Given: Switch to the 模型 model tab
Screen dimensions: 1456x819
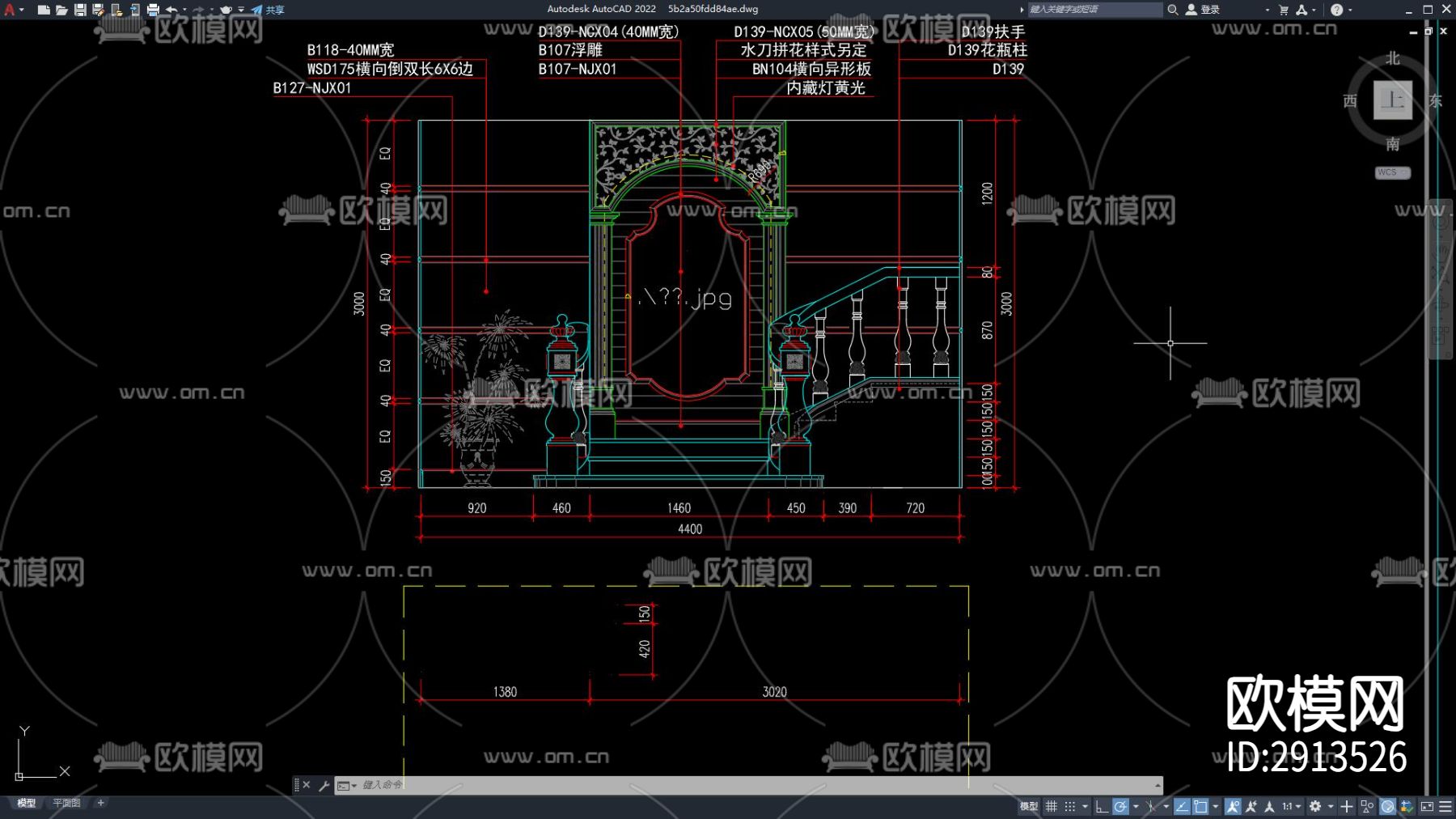Looking at the screenshot, I should coord(27,803).
